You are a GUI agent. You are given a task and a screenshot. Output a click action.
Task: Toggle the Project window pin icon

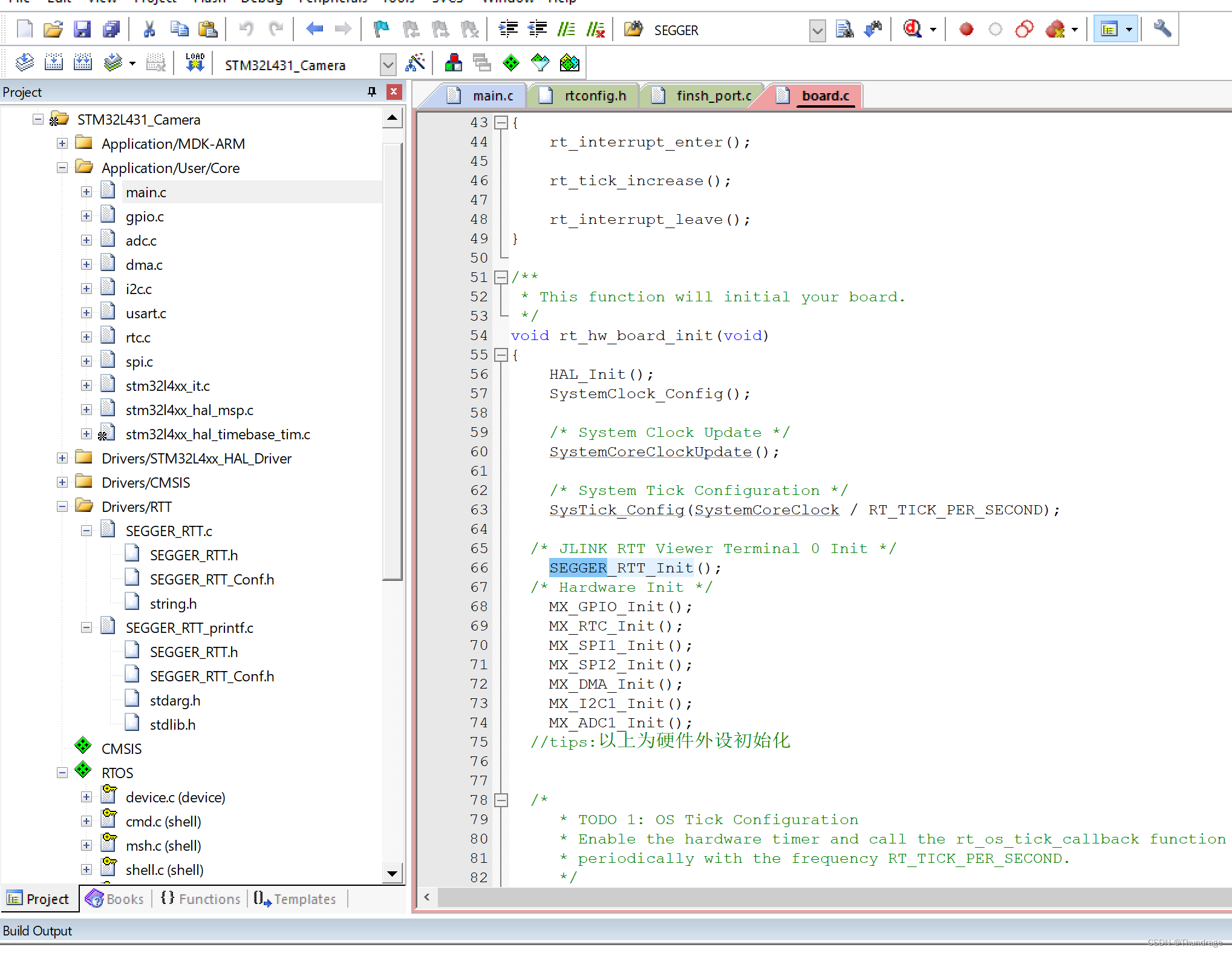(x=372, y=91)
